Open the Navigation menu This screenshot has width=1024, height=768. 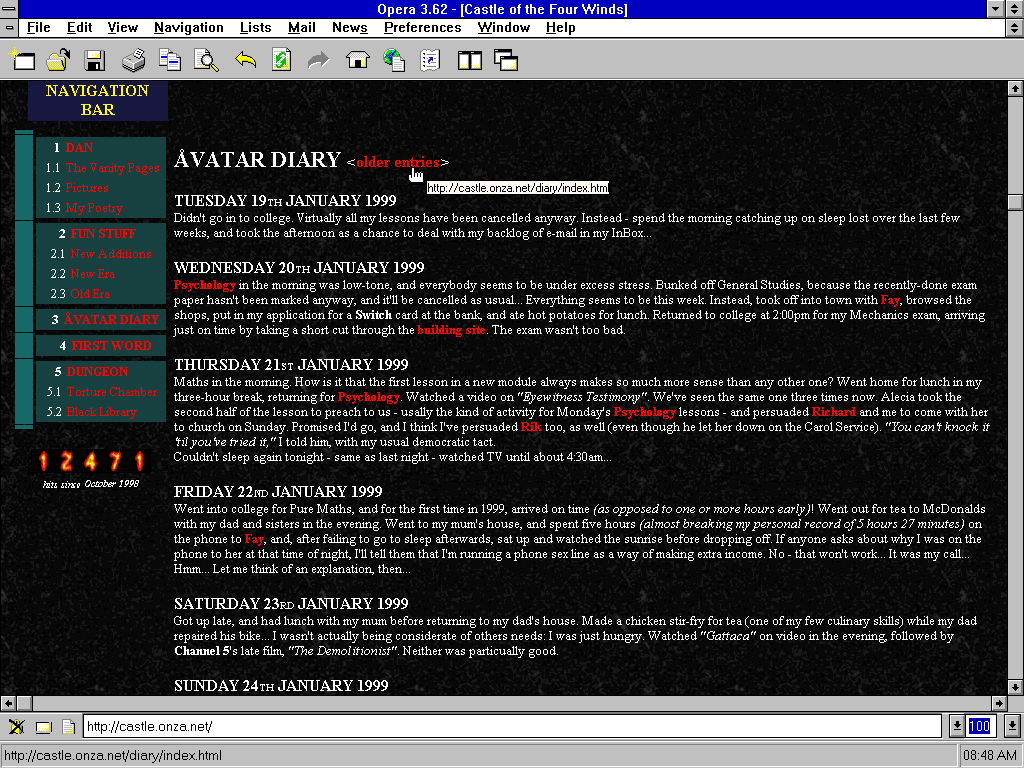pyautogui.click(x=188, y=28)
